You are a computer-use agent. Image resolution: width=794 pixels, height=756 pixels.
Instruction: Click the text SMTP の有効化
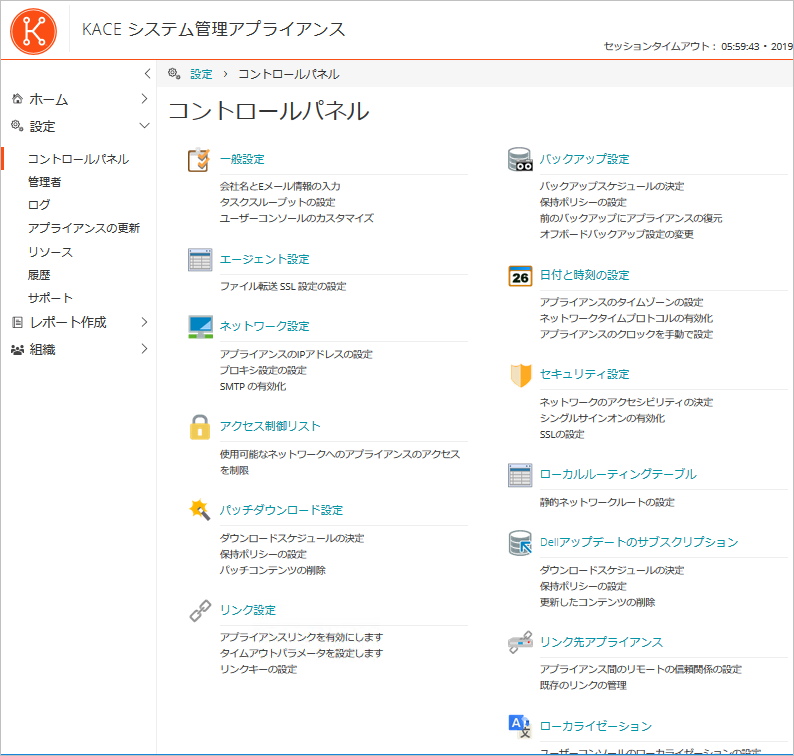coord(253,386)
